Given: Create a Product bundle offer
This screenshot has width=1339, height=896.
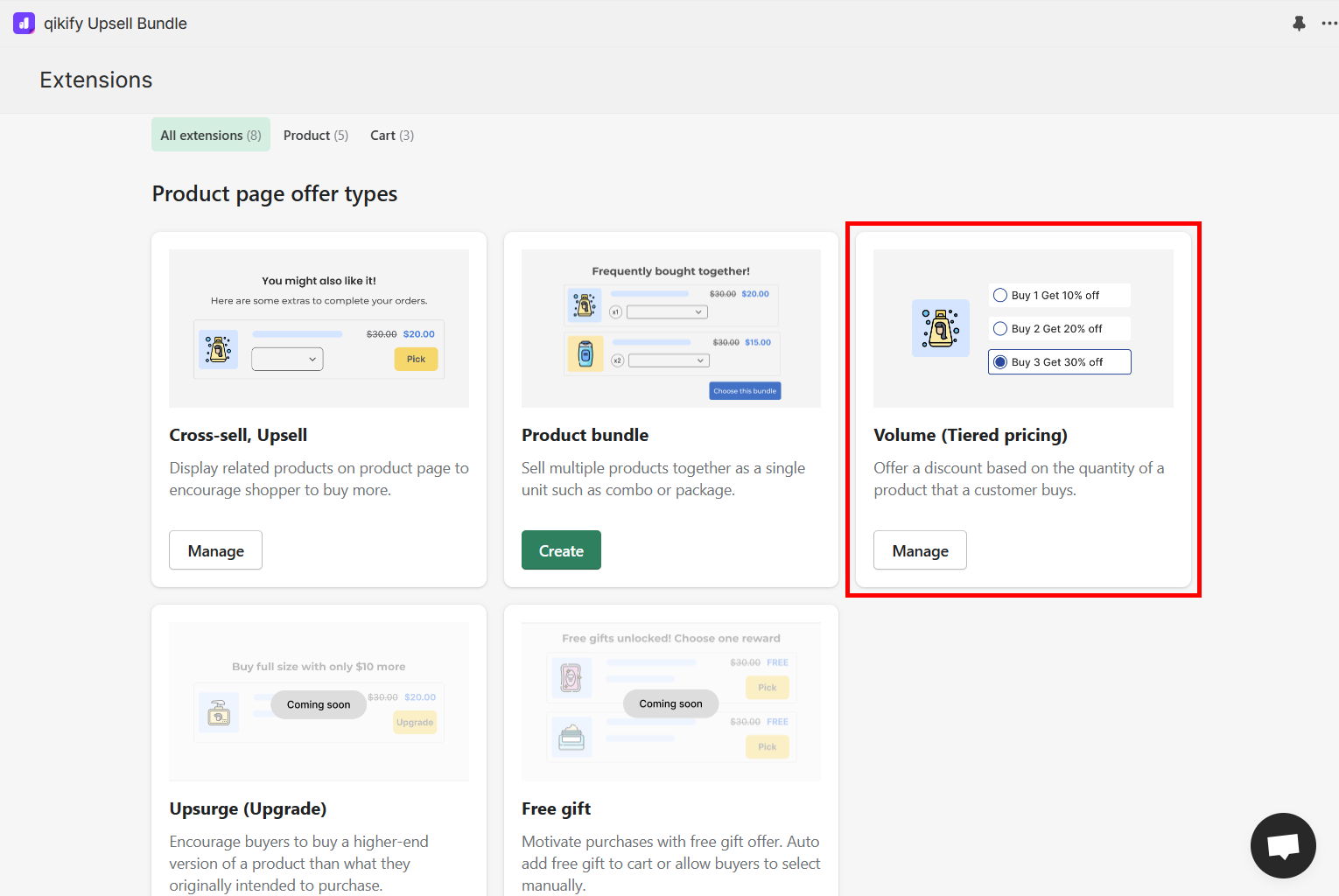Looking at the screenshot, I should click(561, 550).
